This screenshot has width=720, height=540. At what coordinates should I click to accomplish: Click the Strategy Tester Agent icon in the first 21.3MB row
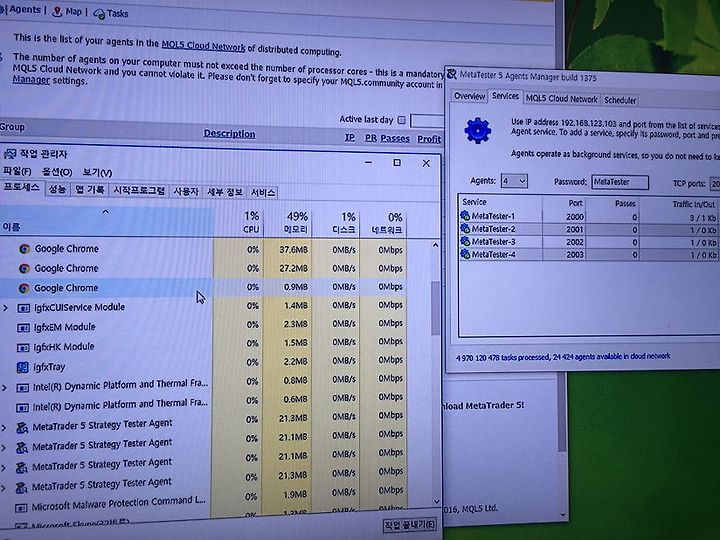coord(22,428)
